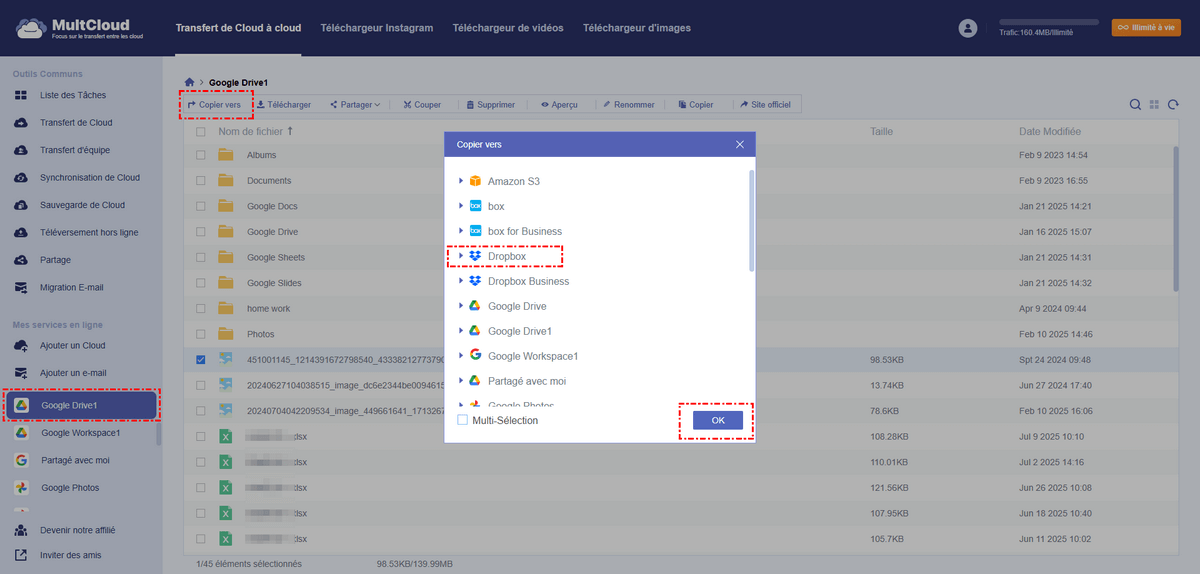
Task: Check the Documents folder checkbox
Action: tap(201, 181)
